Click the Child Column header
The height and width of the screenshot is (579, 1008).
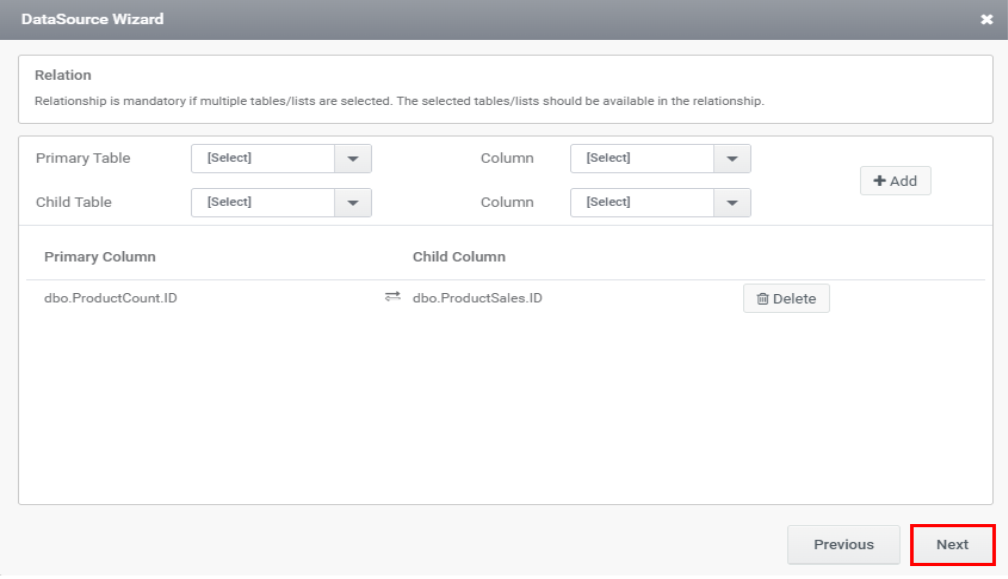click(459, 257)
